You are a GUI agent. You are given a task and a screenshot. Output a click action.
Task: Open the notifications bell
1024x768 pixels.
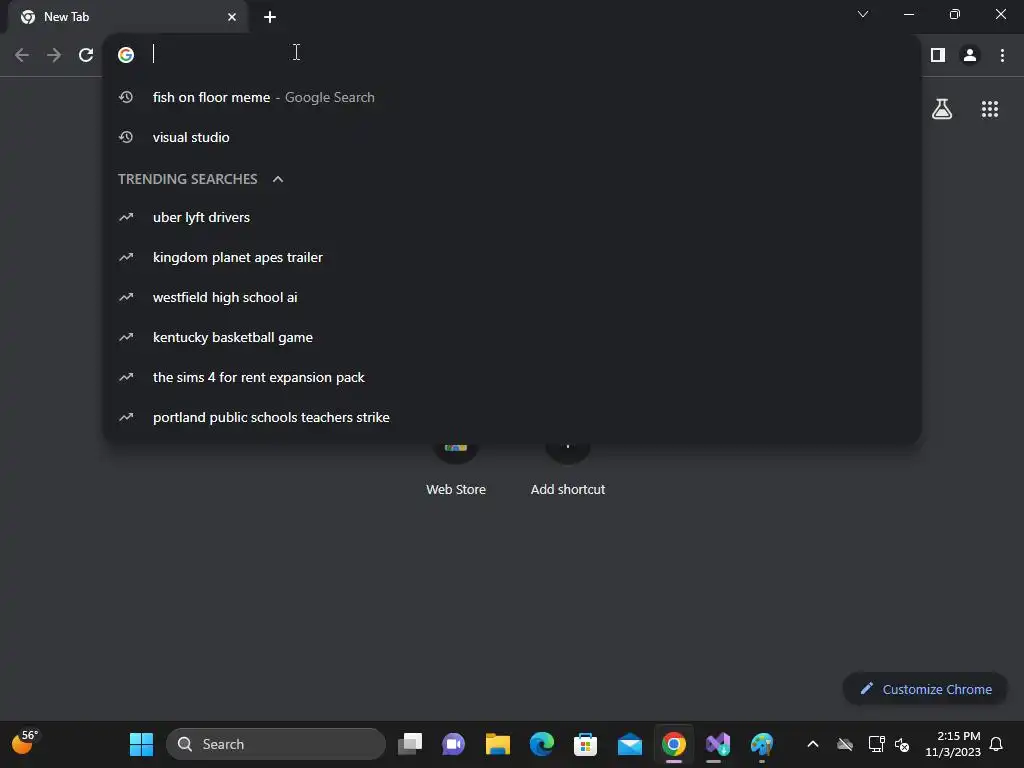coord(996,744)
